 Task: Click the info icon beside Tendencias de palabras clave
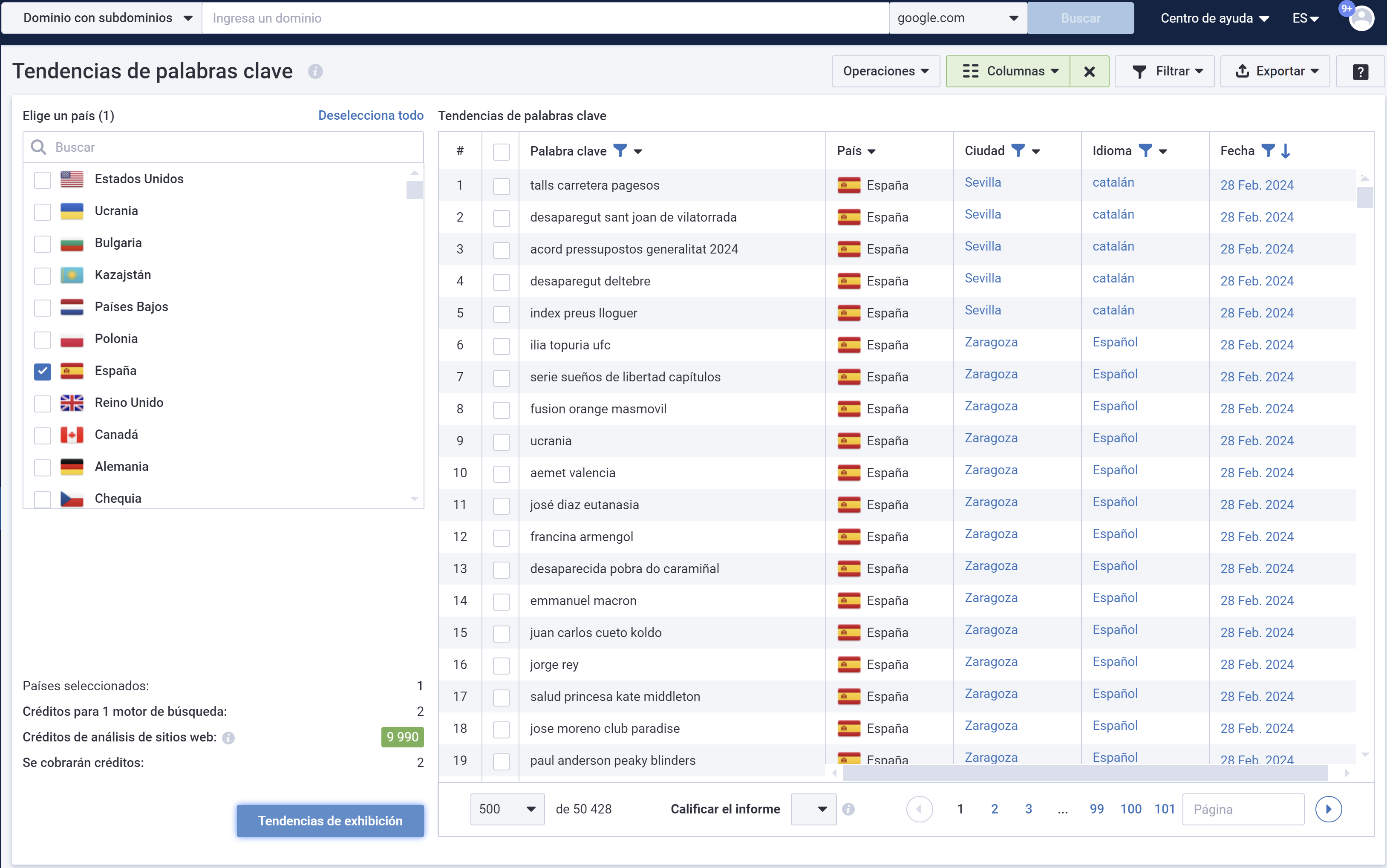[x=315, y=71]
